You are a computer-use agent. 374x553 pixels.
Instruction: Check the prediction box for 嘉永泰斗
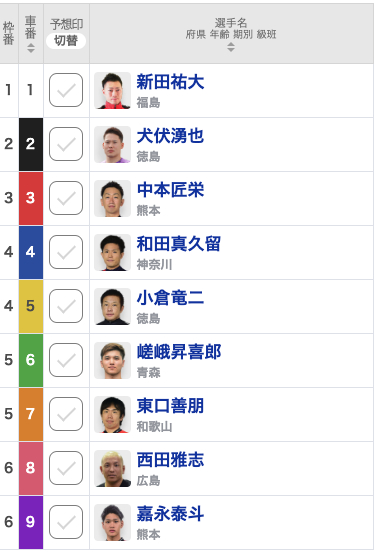pos(66,522)
